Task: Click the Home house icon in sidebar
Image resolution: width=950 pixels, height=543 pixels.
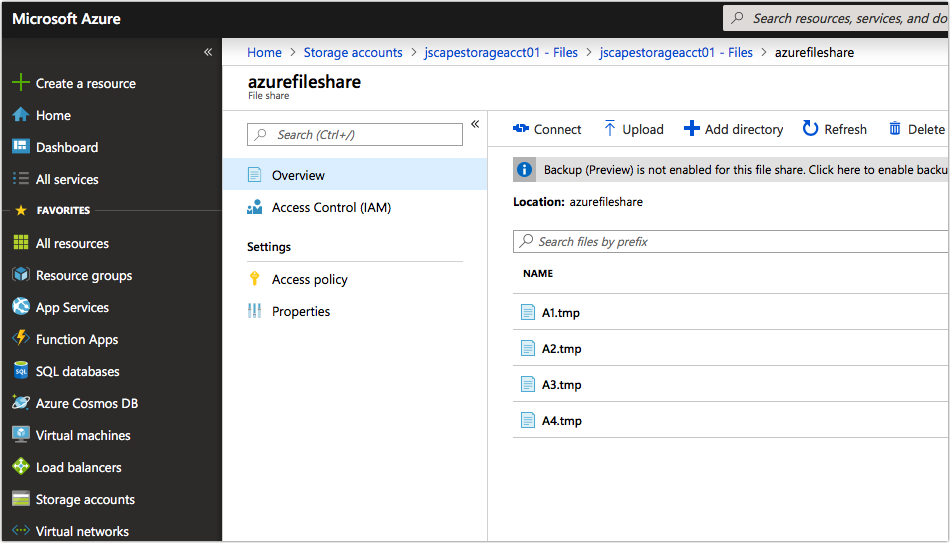Action: 21,115
